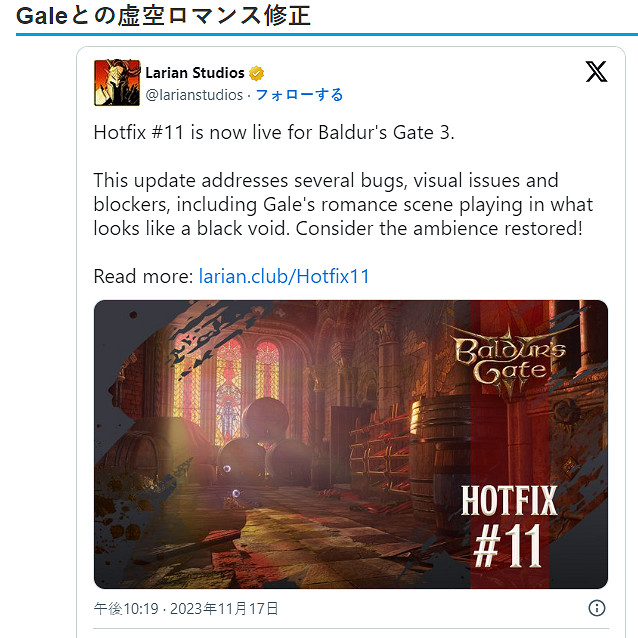Click the 2023年11月17日 post date
The image size is (638, 638).
[224, 609]
